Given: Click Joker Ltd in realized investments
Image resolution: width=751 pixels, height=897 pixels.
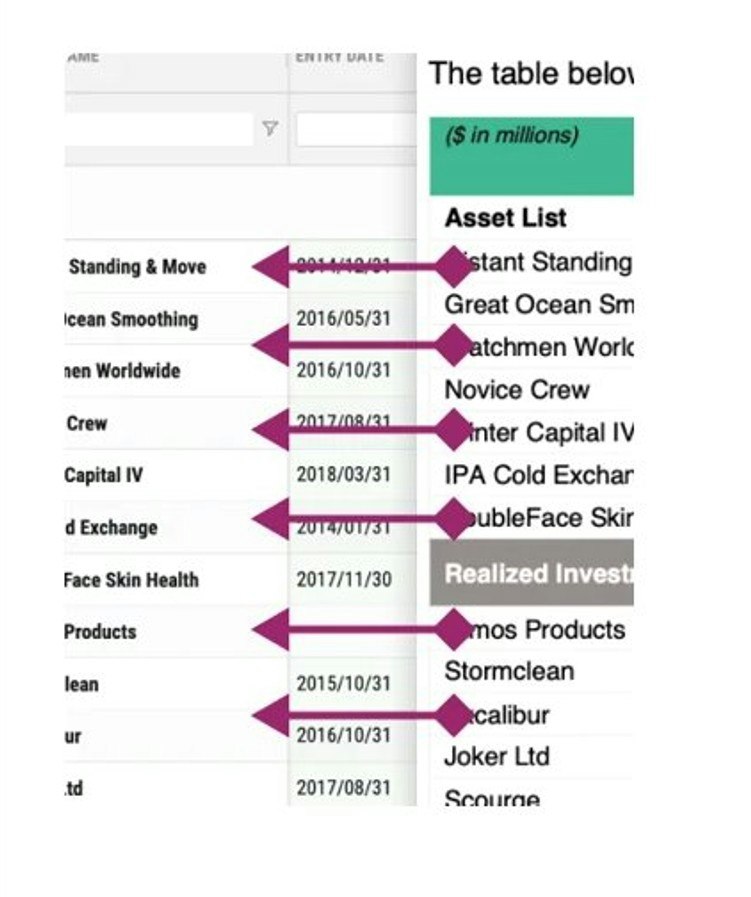Looking at the screenshot, I should point(496,756).
